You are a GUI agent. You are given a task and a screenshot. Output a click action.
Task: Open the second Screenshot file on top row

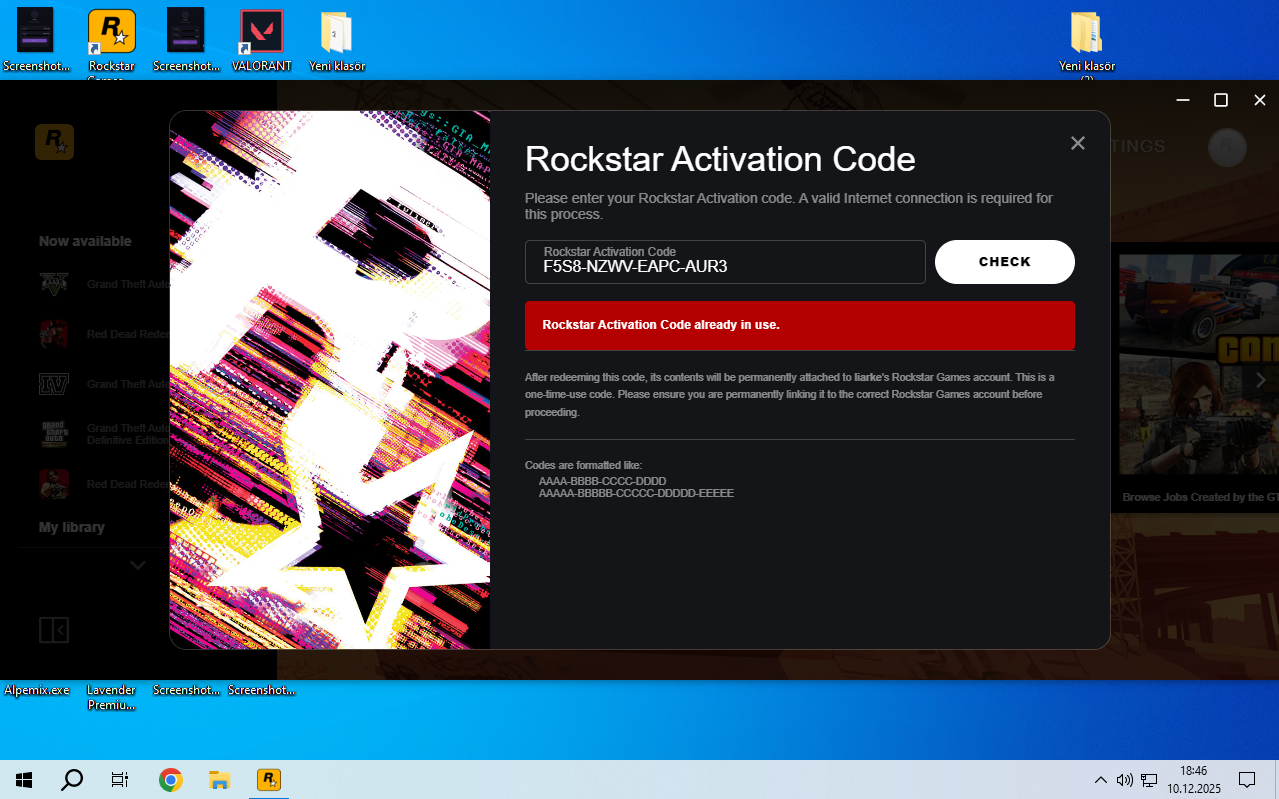point(186,42)
